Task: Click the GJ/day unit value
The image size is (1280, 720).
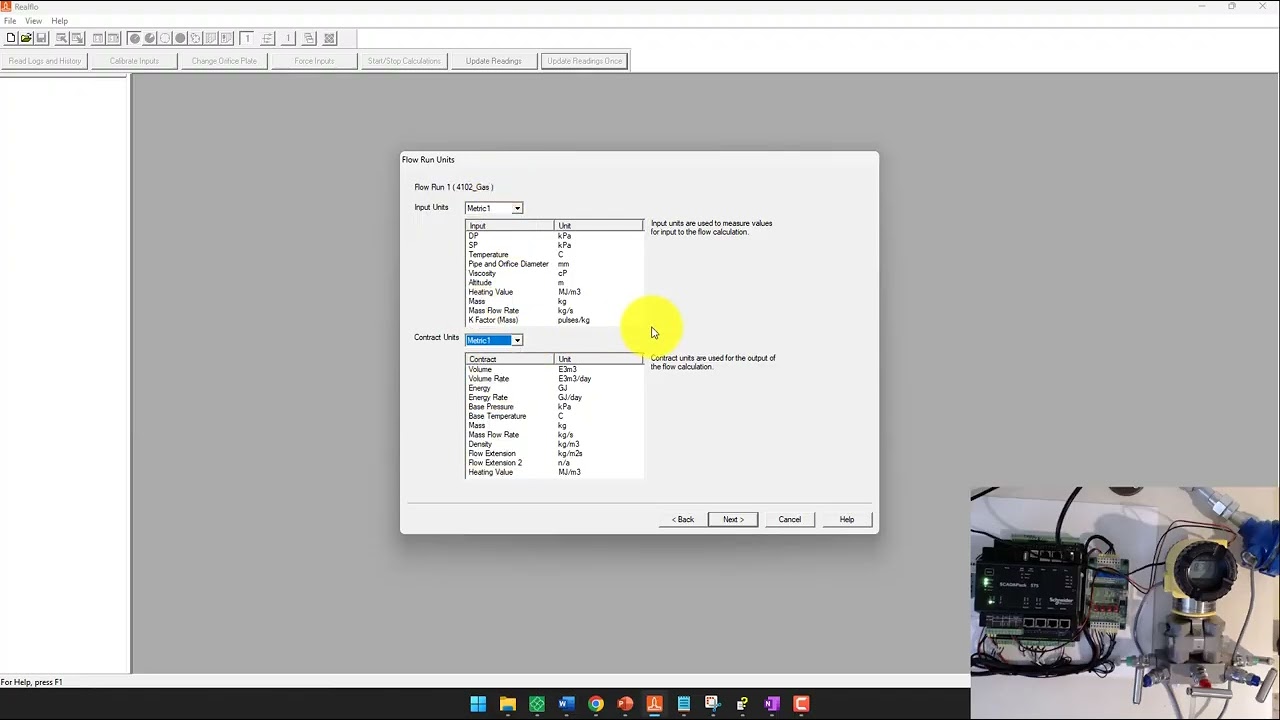Action: coord(570,397)
